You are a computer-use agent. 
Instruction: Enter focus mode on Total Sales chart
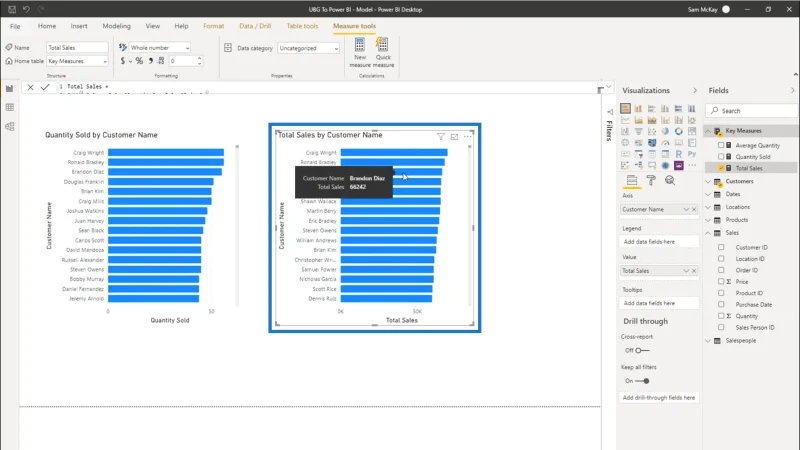pyautogui.click(x=454, y=136)
